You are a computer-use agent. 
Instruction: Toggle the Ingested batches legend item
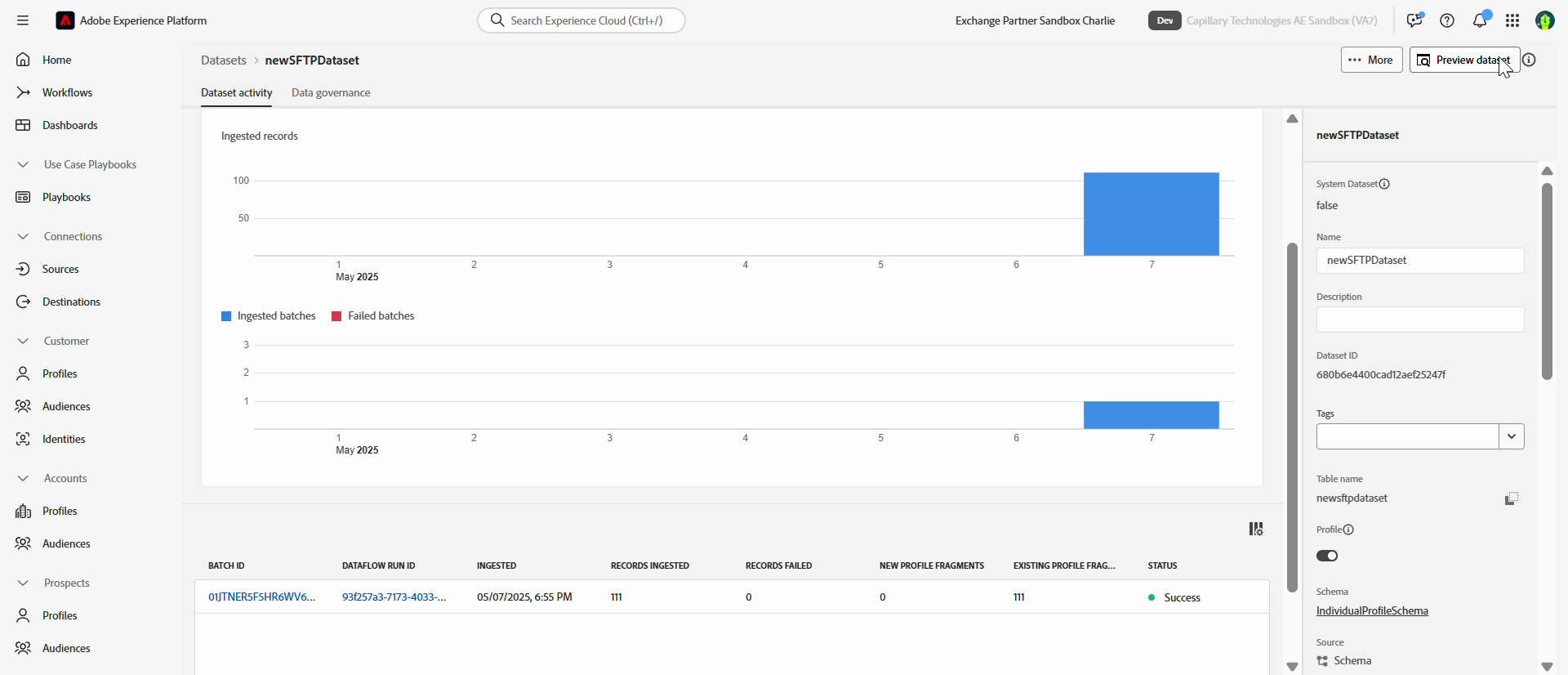click(x=268, y=316)
